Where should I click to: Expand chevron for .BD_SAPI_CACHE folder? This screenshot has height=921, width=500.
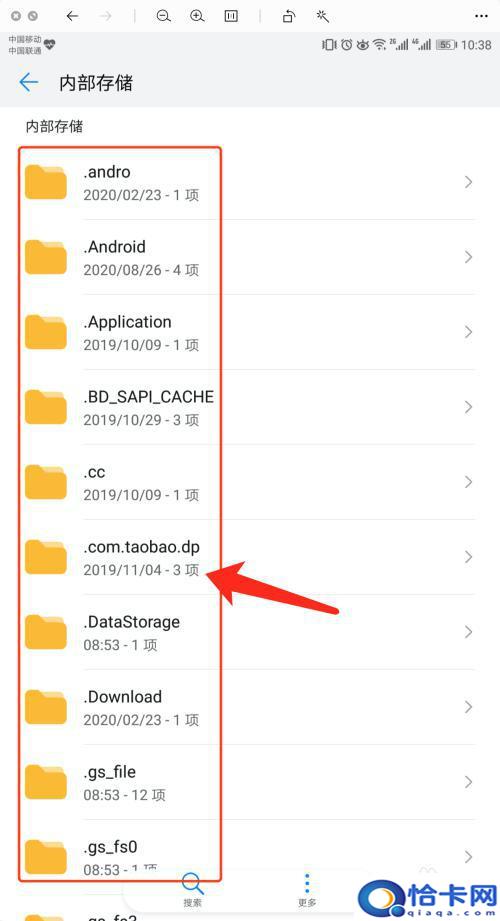pyautogui.click(x=468, y=407)
